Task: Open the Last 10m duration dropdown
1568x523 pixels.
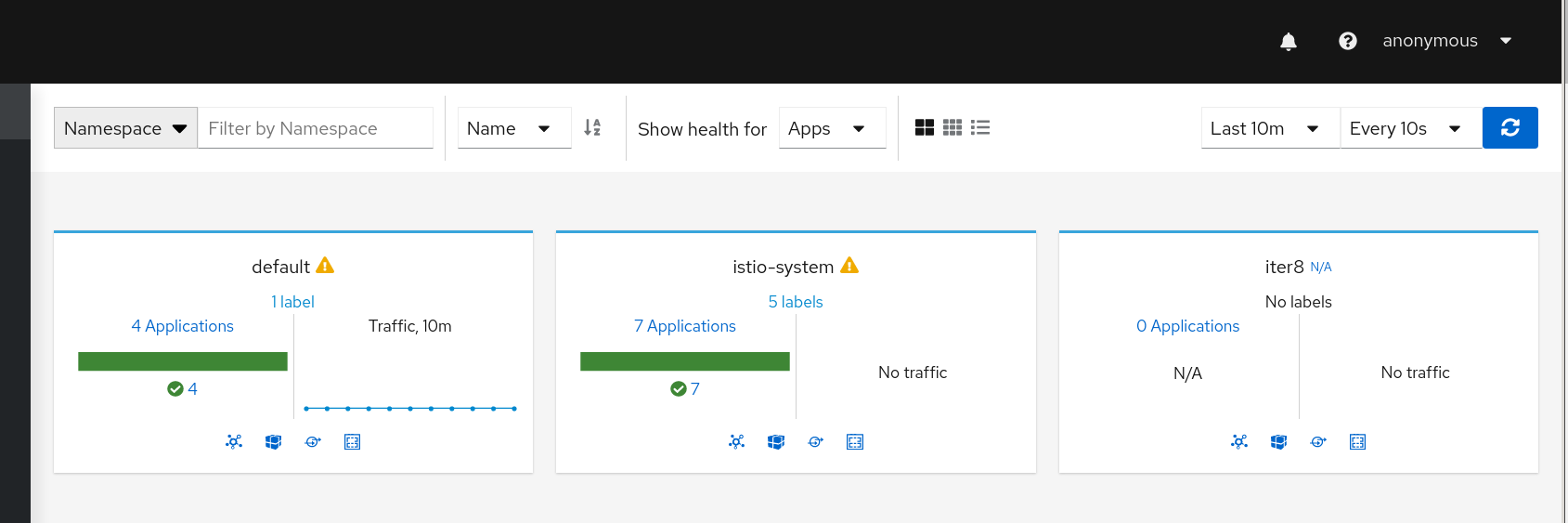Action: click(1270, 128)
